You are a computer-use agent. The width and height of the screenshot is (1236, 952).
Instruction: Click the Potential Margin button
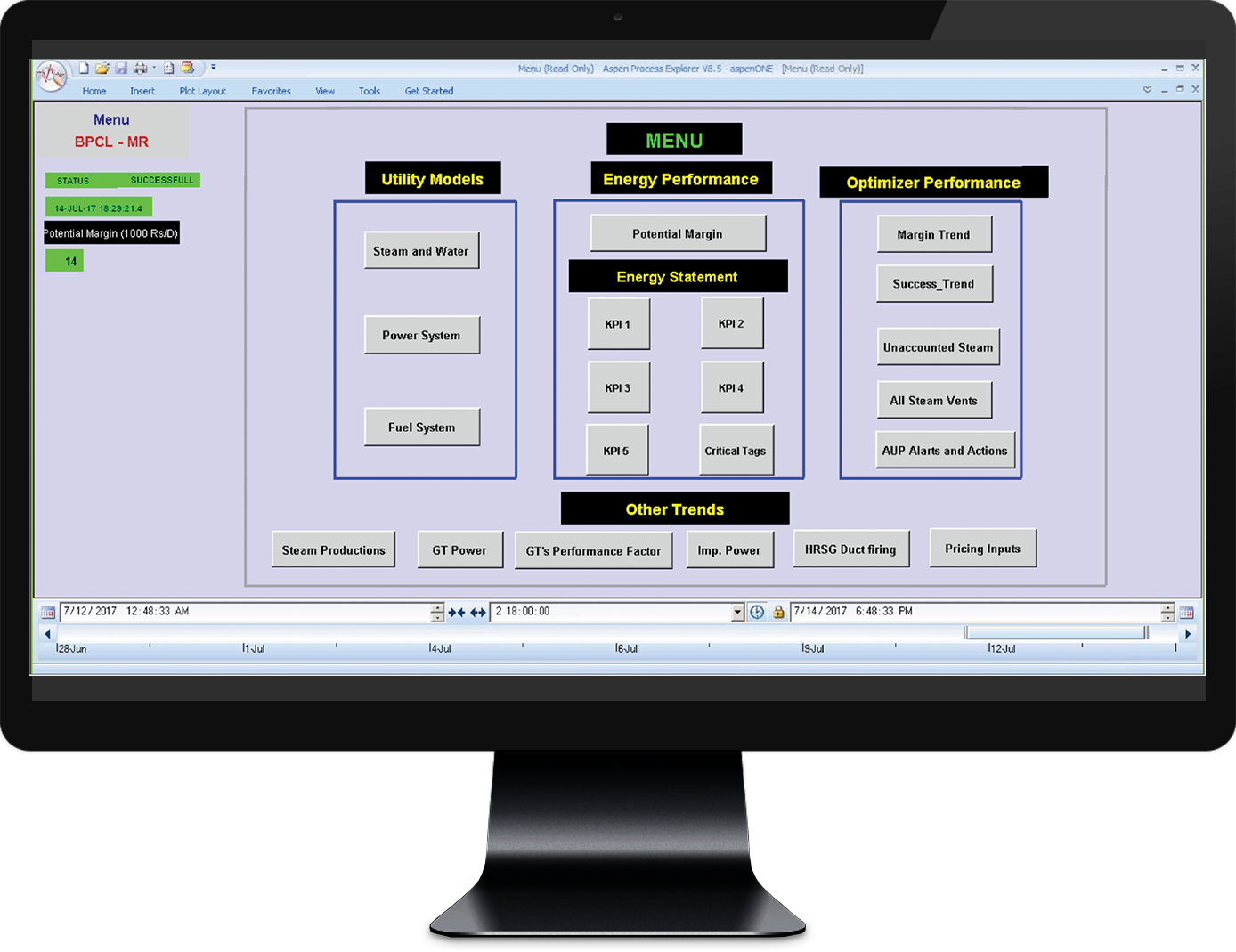coord(678,234)
